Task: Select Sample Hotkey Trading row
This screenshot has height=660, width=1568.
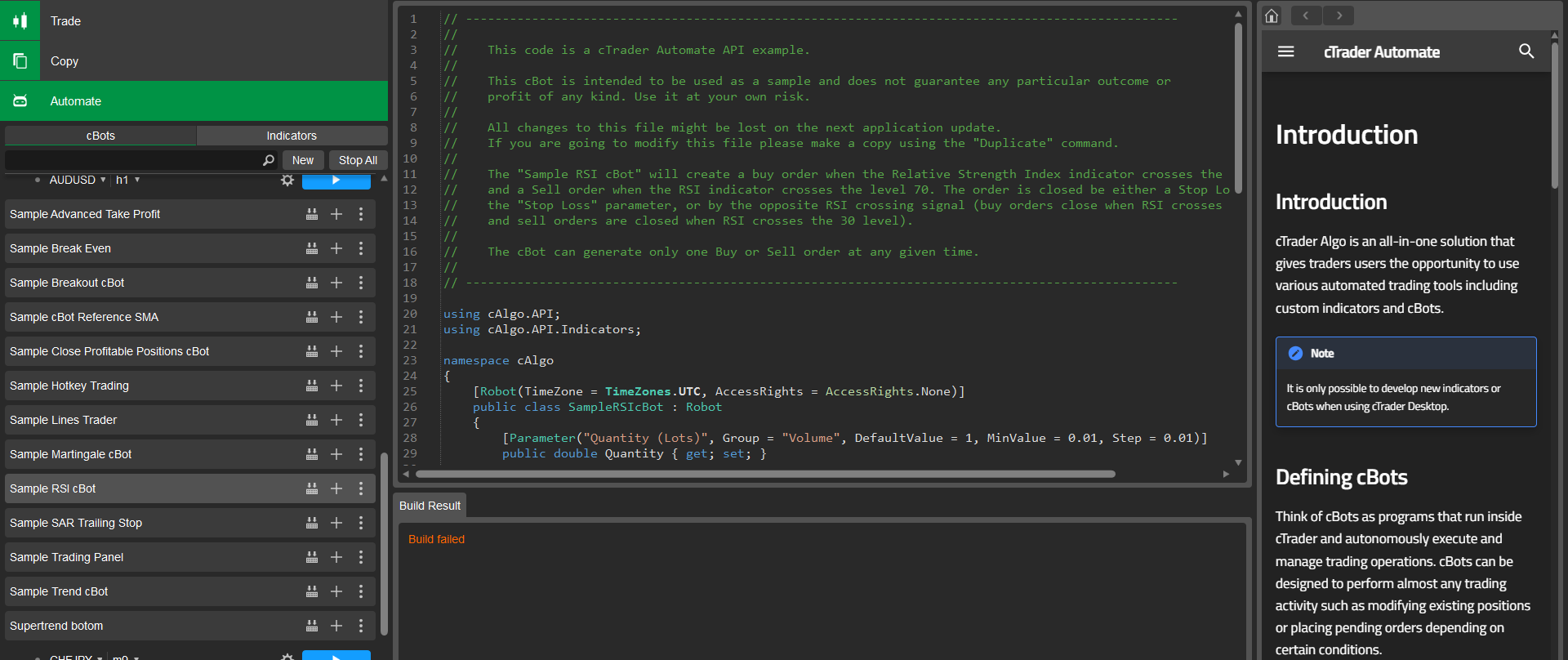Action: [190, 386]
